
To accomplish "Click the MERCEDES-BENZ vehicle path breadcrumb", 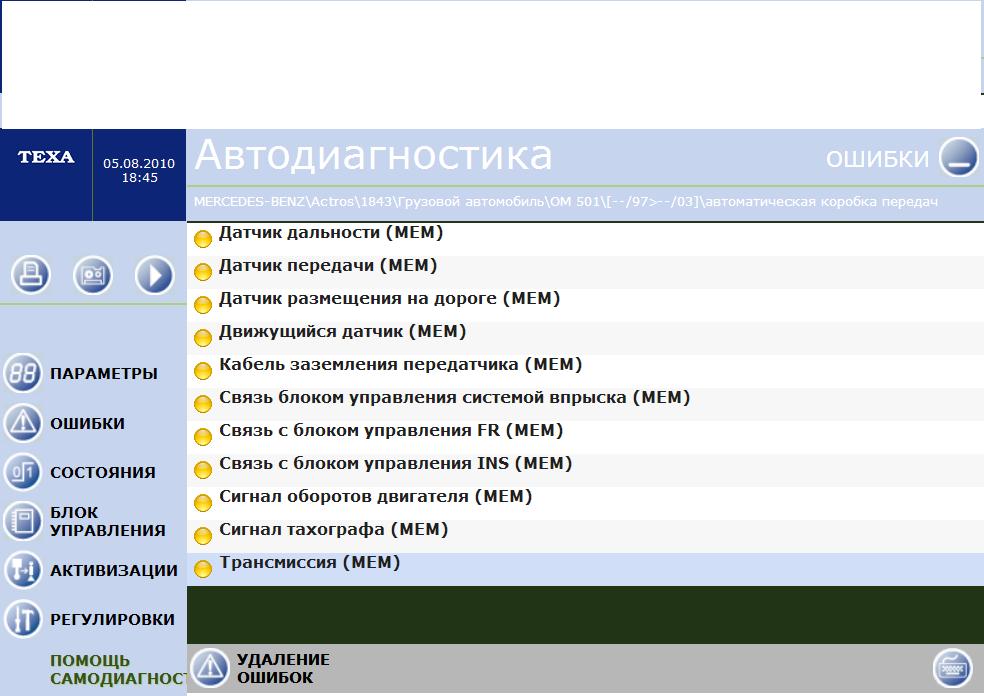I will (x=565, y=202).
